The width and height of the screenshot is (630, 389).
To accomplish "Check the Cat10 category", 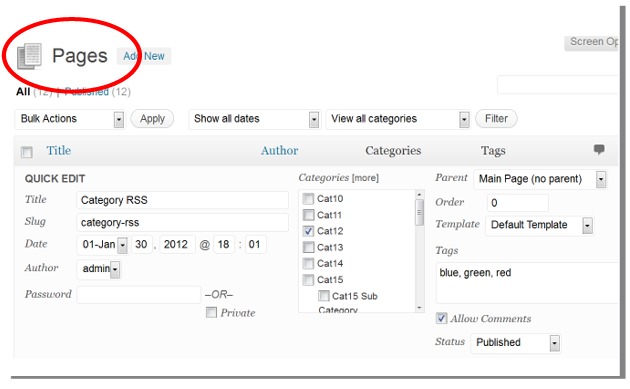I will point(308,199).
